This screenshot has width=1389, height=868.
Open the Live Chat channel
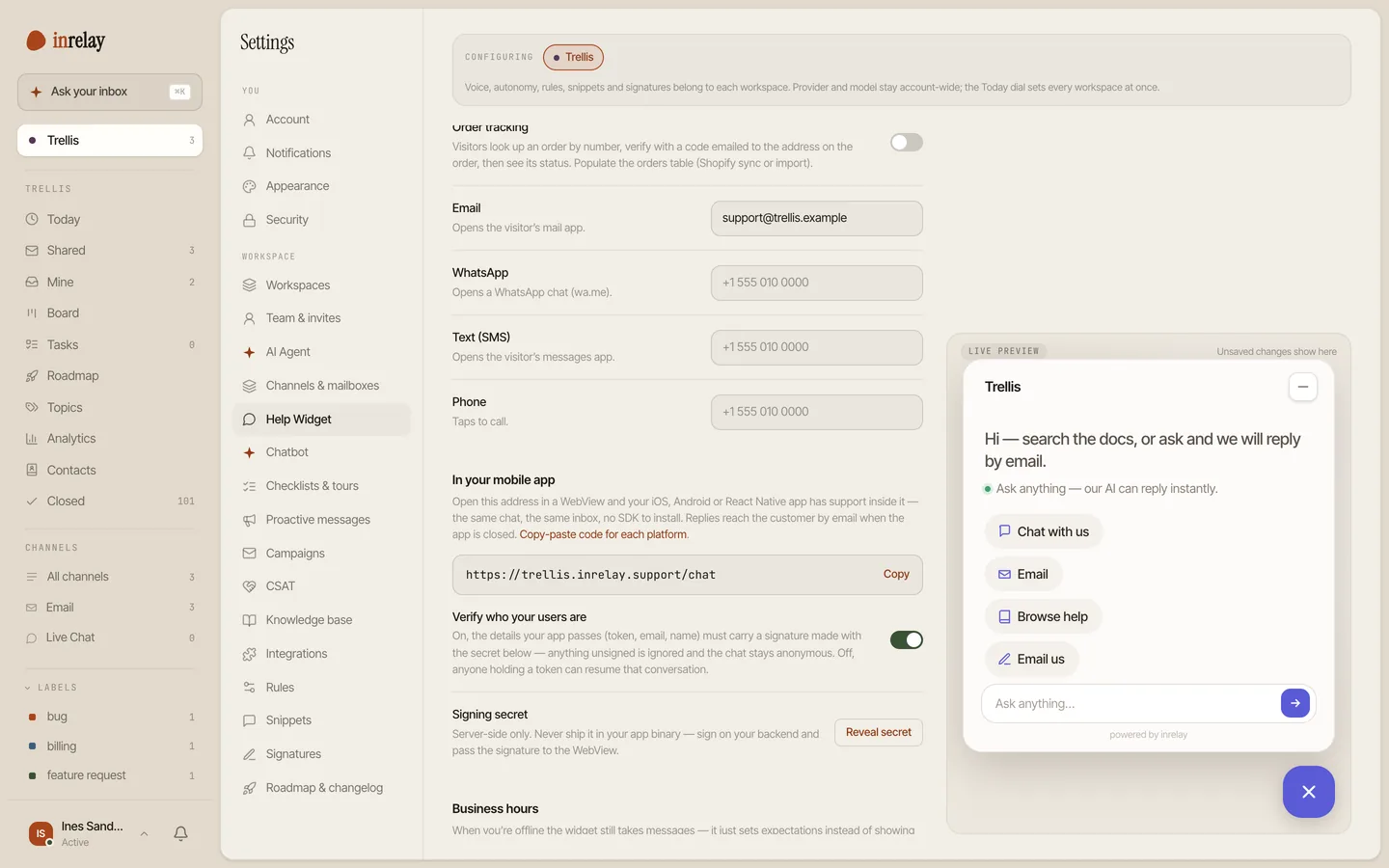(x=110, y=637)
